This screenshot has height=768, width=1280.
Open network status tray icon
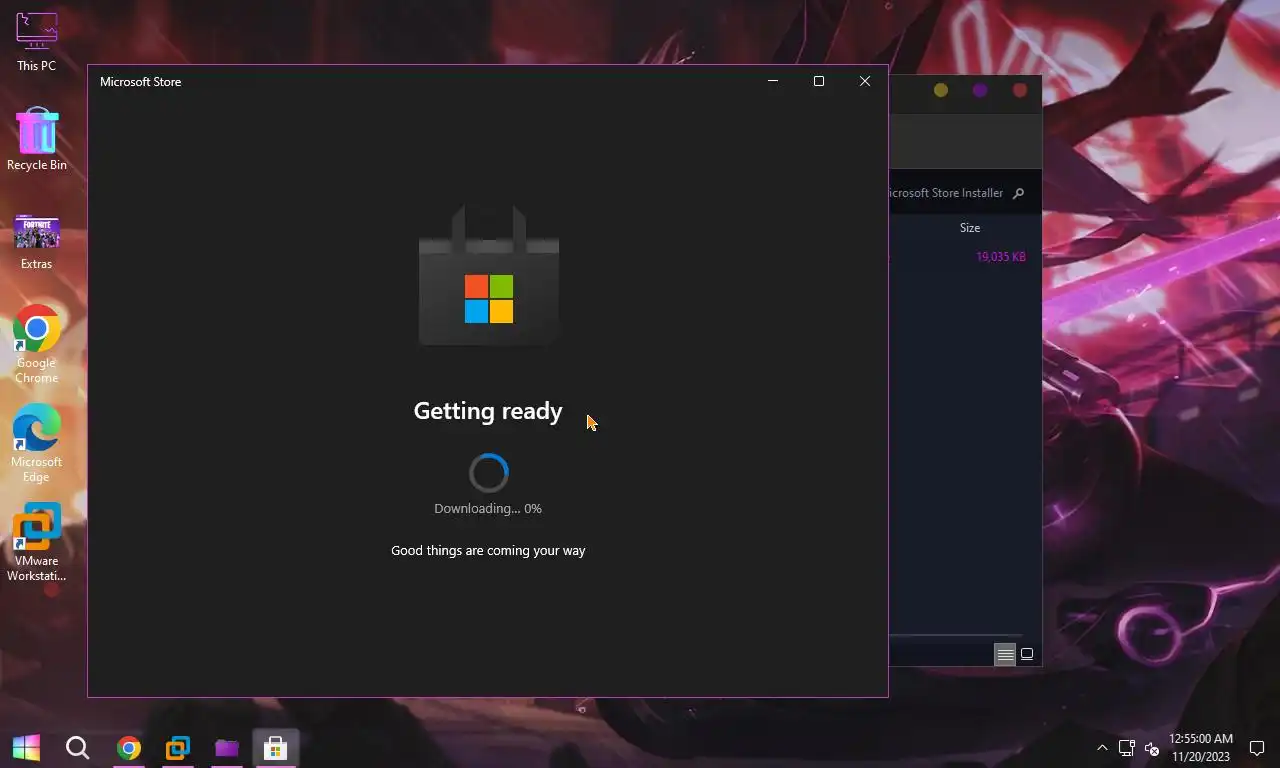1126,748
